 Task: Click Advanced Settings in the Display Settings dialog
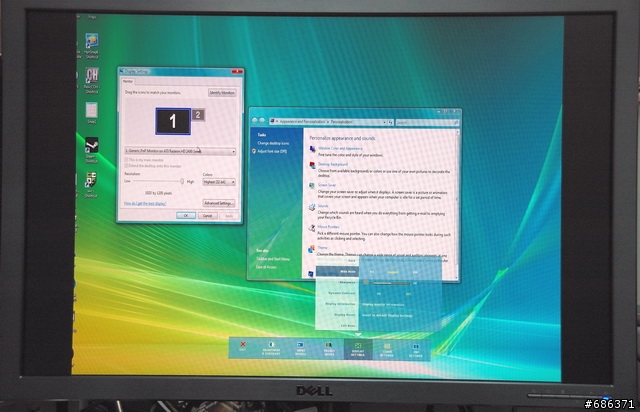219,203
